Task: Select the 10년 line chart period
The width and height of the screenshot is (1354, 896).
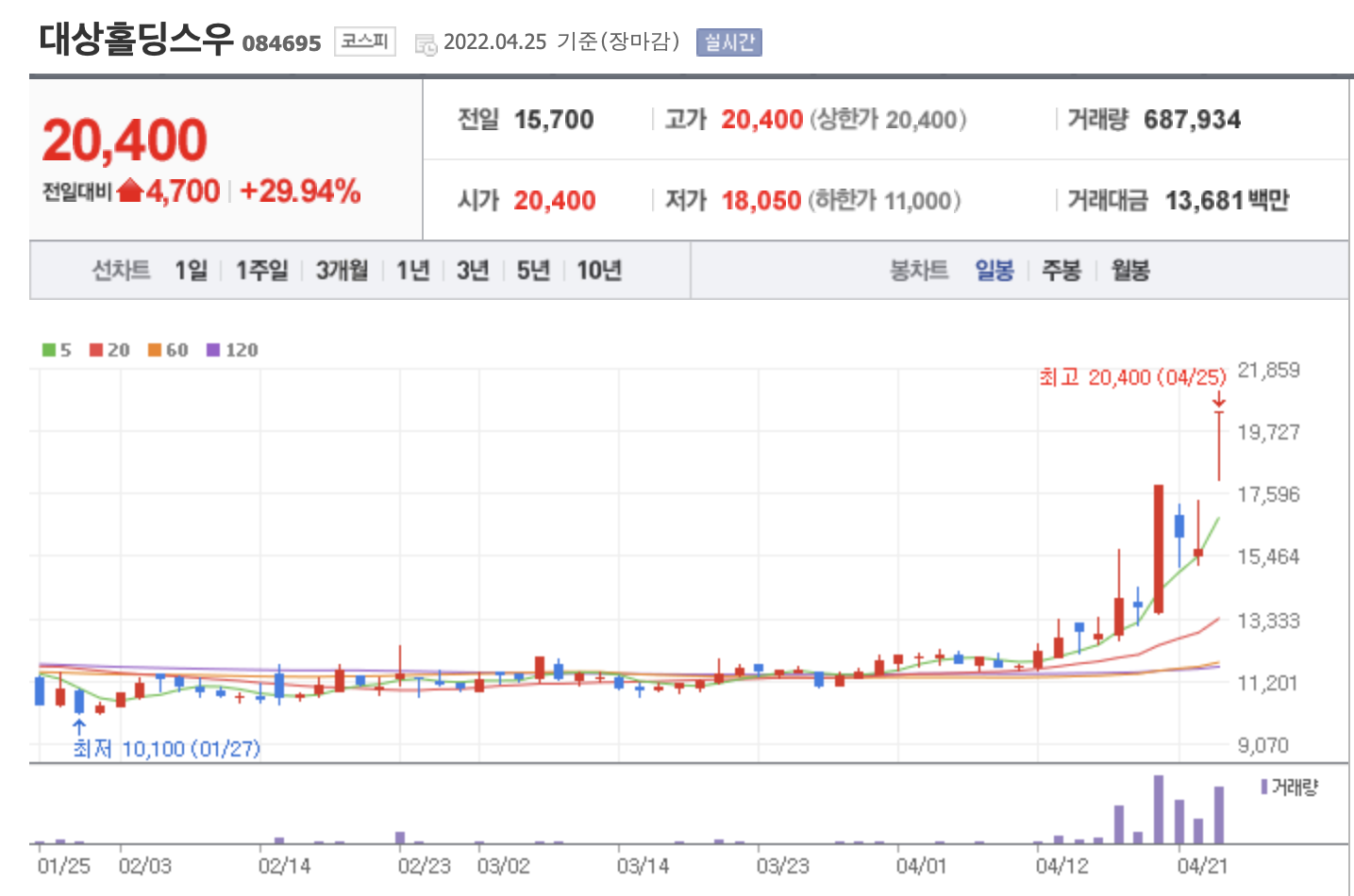Action: pos(599,271)
